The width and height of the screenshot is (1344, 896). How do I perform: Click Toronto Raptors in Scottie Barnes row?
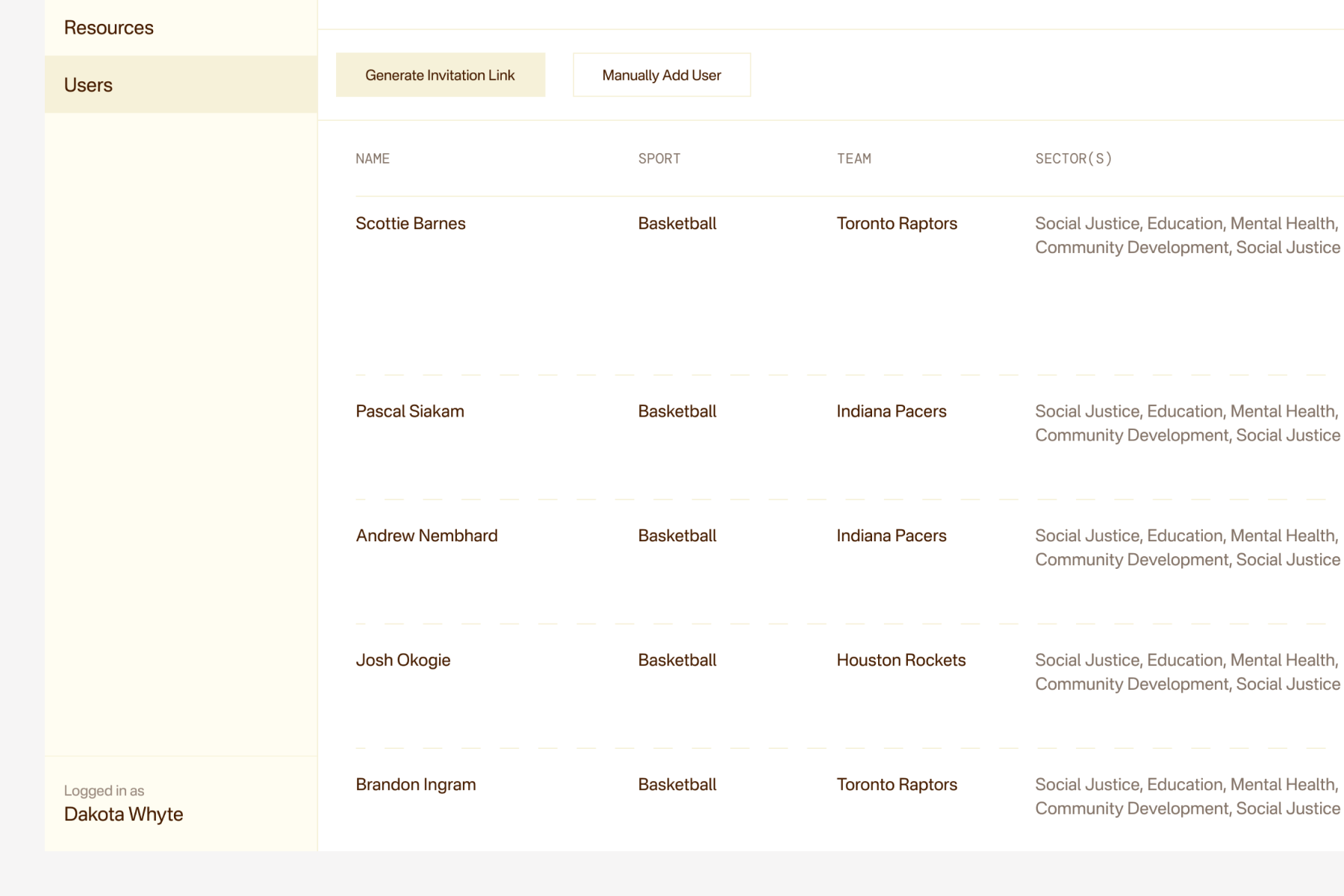click(x=897, y=223)
